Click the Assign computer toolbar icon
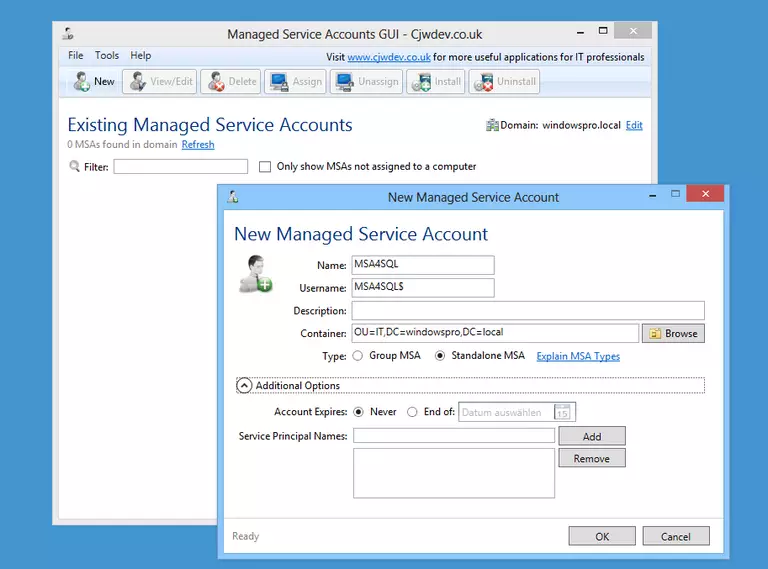 point(279,82)
